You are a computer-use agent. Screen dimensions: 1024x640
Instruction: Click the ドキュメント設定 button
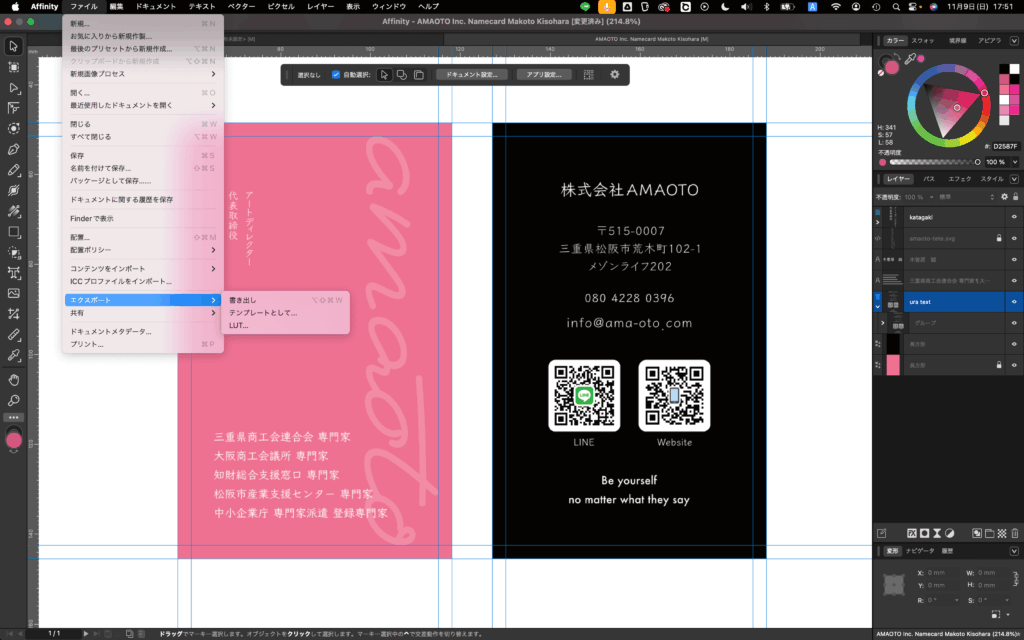[471, 74]
